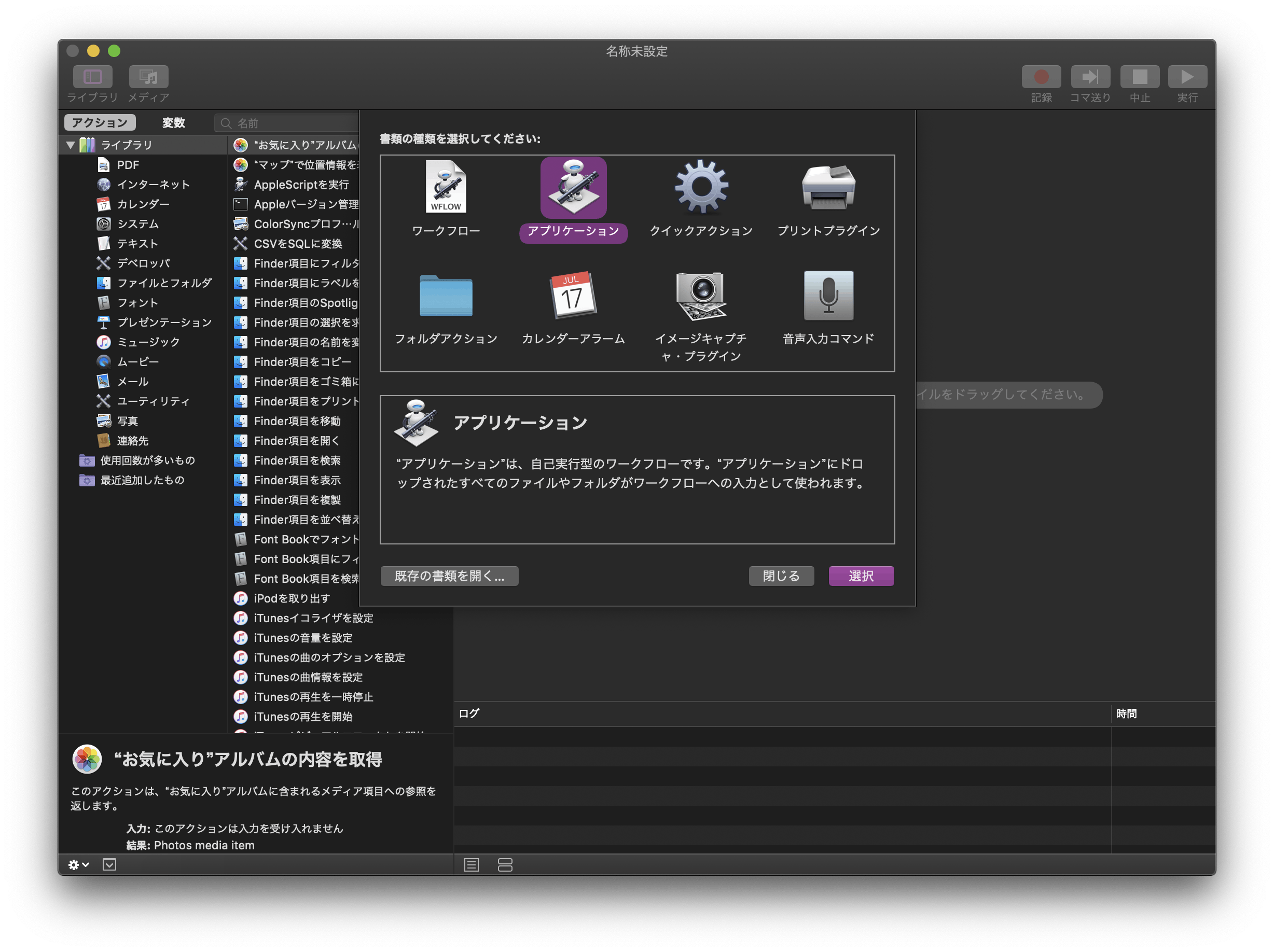This screenshot has width=1274, height=952.
Task: Open the 使用回数が多いもの smart folder
Action: coord(147,460)
